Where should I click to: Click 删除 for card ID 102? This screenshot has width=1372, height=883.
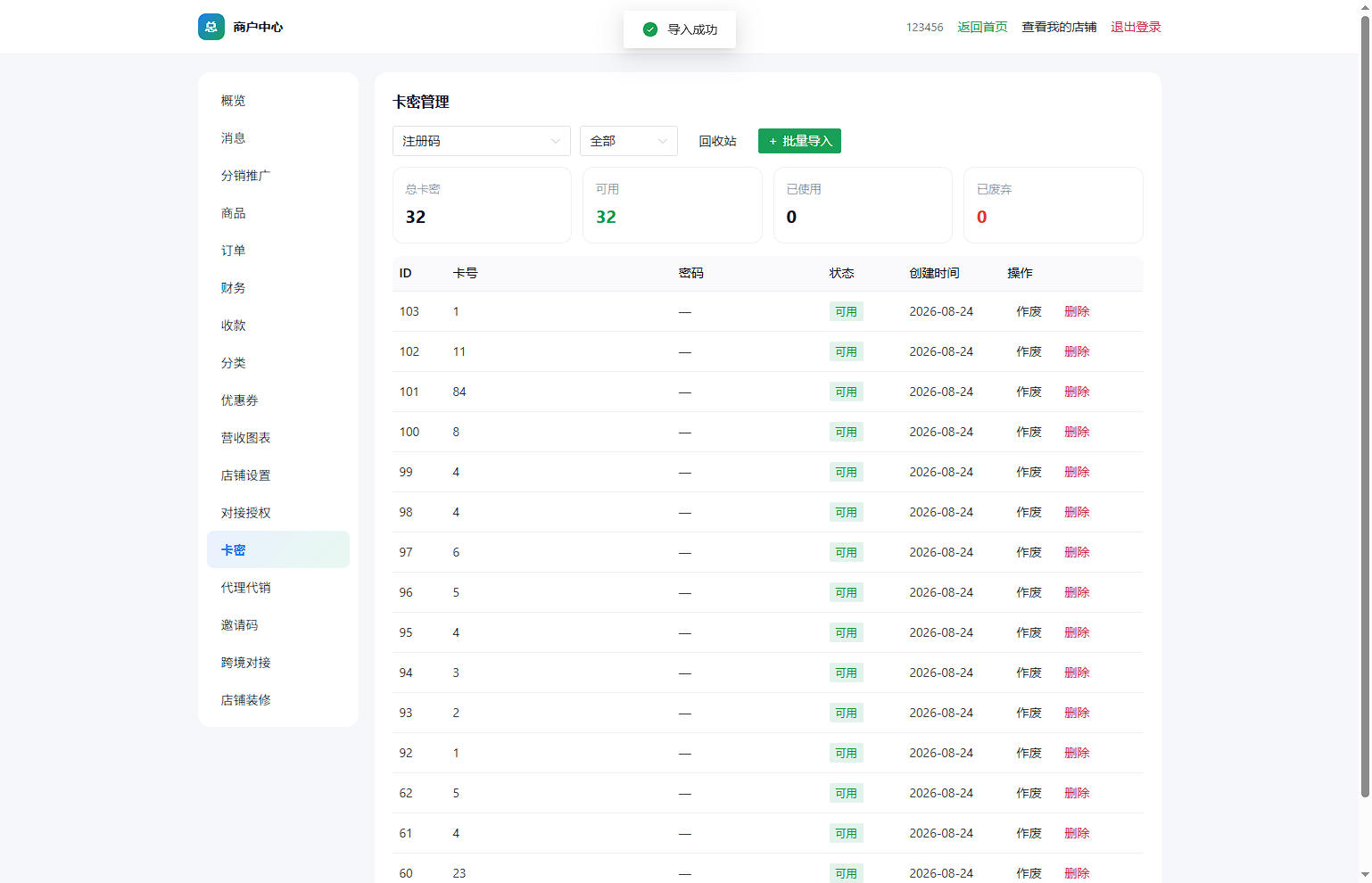coord(1077,351)
